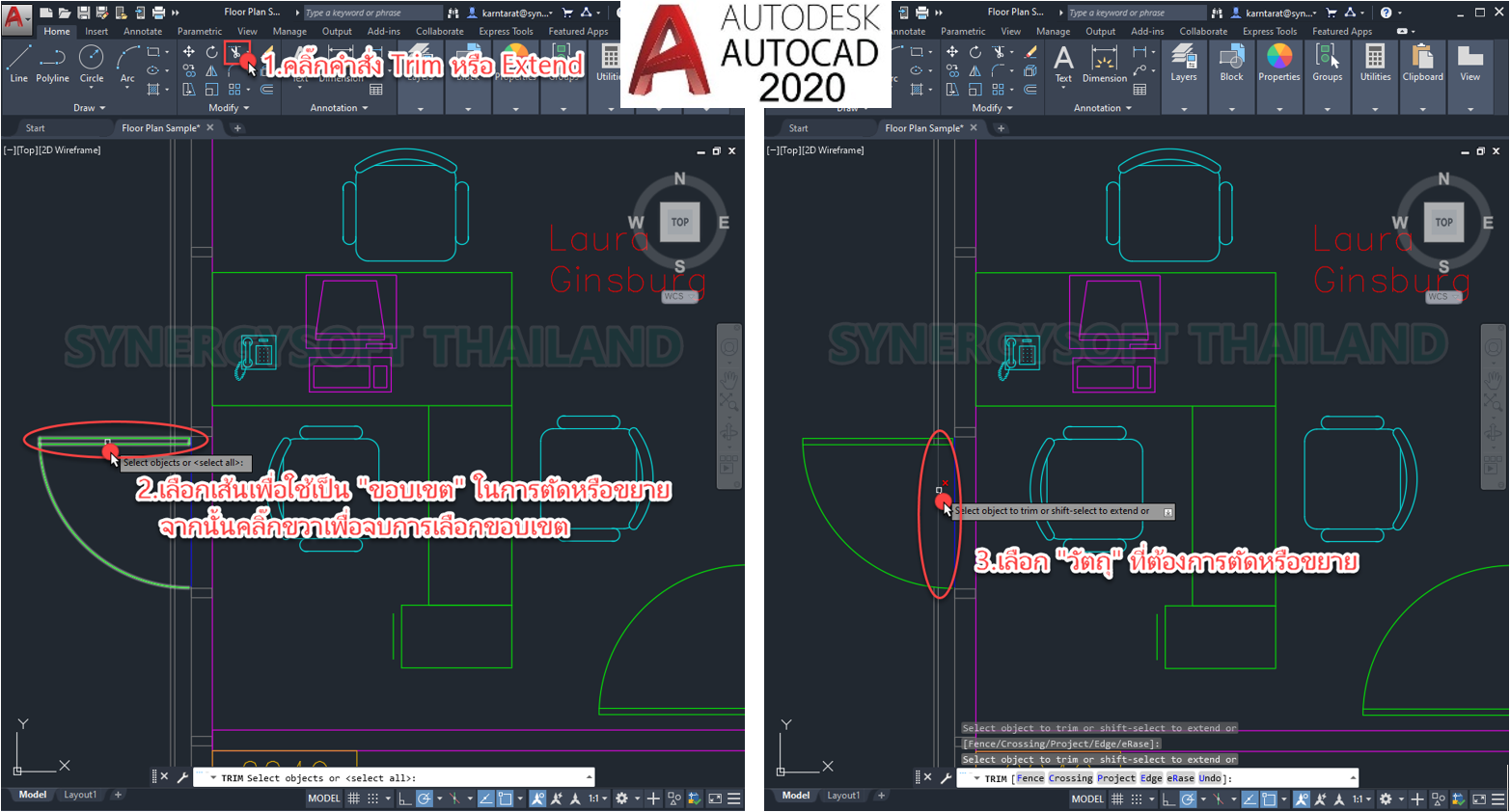Click the Fence option in TRIM command line
The width and height of the screenshot is (1510, 812).
coord(1030,778)
